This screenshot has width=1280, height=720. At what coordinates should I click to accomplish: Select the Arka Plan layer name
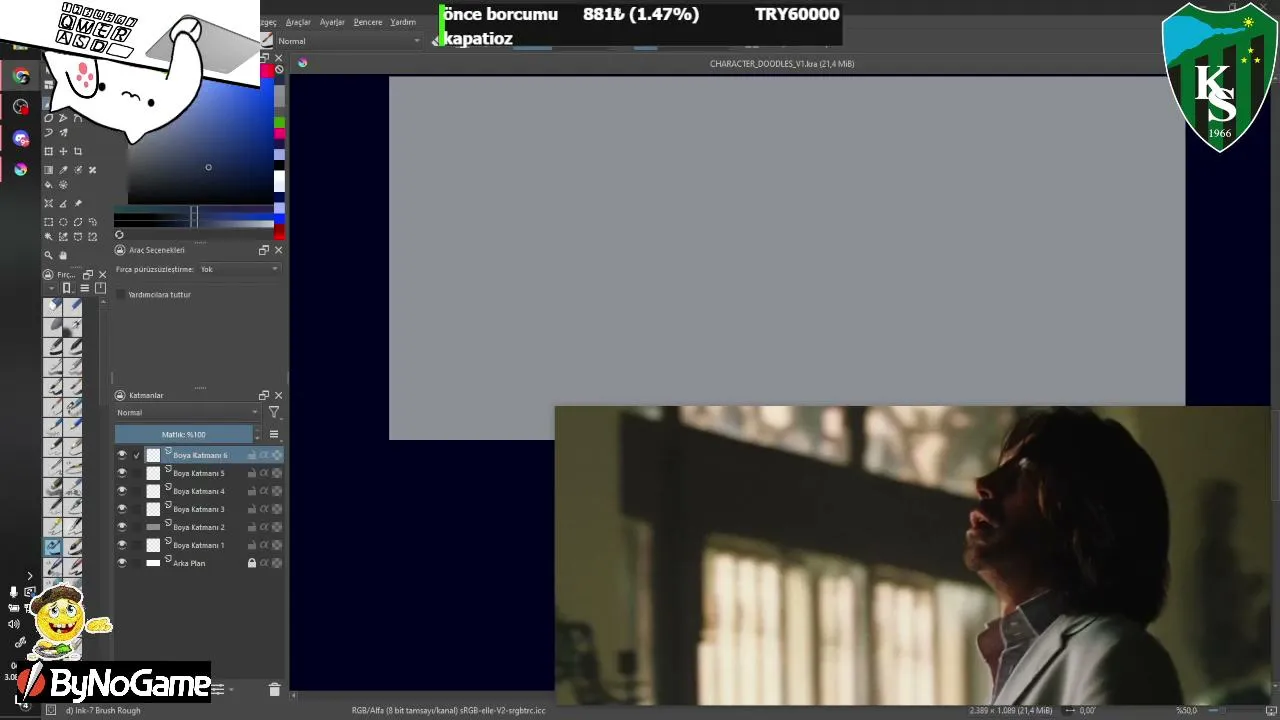click(189, 563)
